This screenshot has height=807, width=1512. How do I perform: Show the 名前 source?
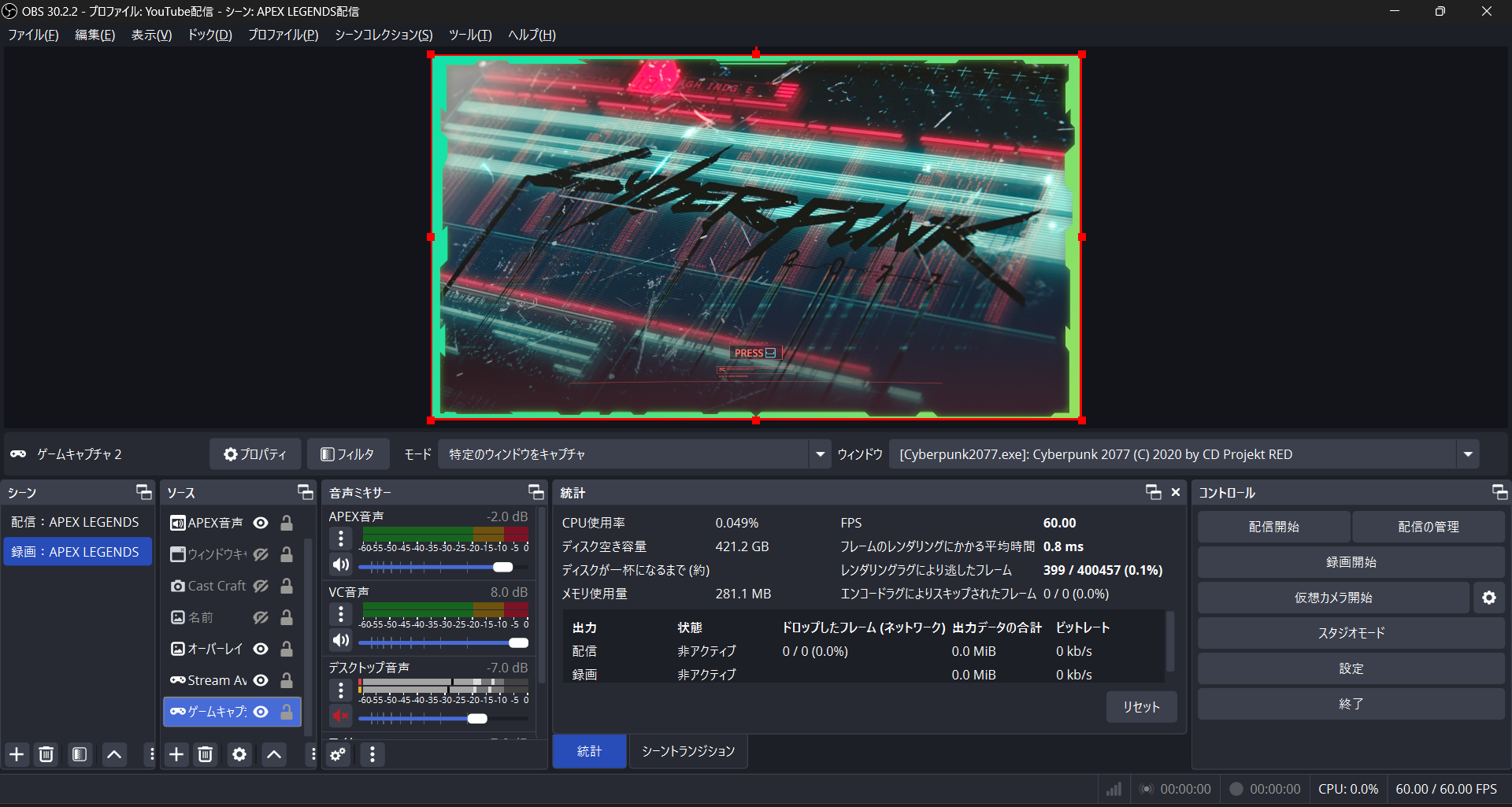click(x=261, y=617)
